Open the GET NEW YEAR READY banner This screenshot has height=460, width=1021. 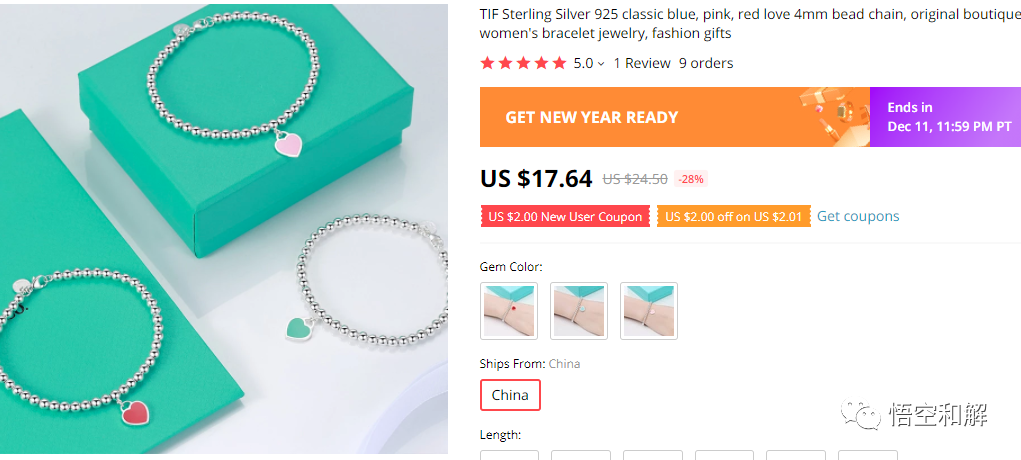point(591,117)
